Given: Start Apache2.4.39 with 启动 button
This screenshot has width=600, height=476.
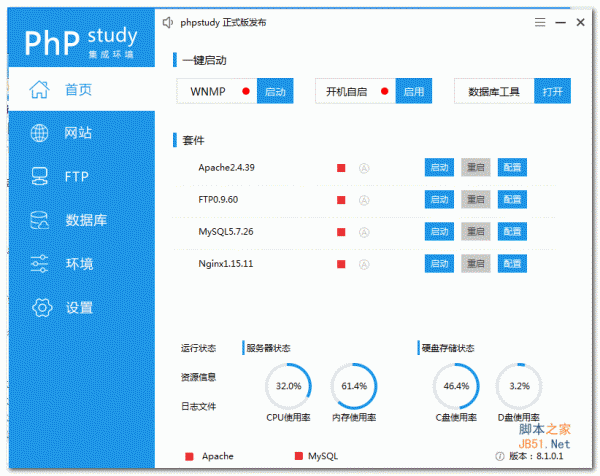Looking at the screenshot, I should (439, 167).
